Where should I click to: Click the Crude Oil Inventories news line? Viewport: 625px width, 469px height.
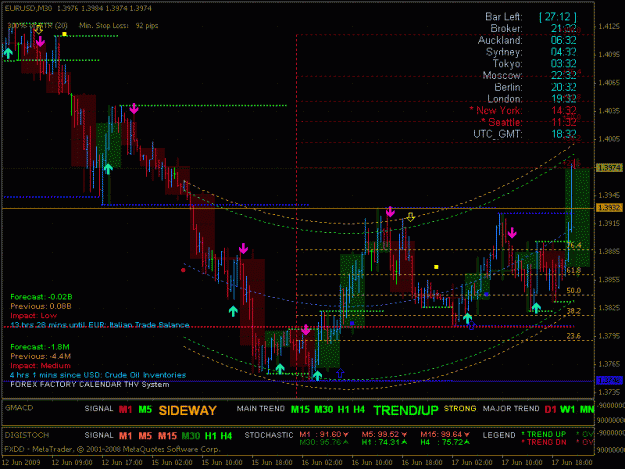click(x=98, y=375)
